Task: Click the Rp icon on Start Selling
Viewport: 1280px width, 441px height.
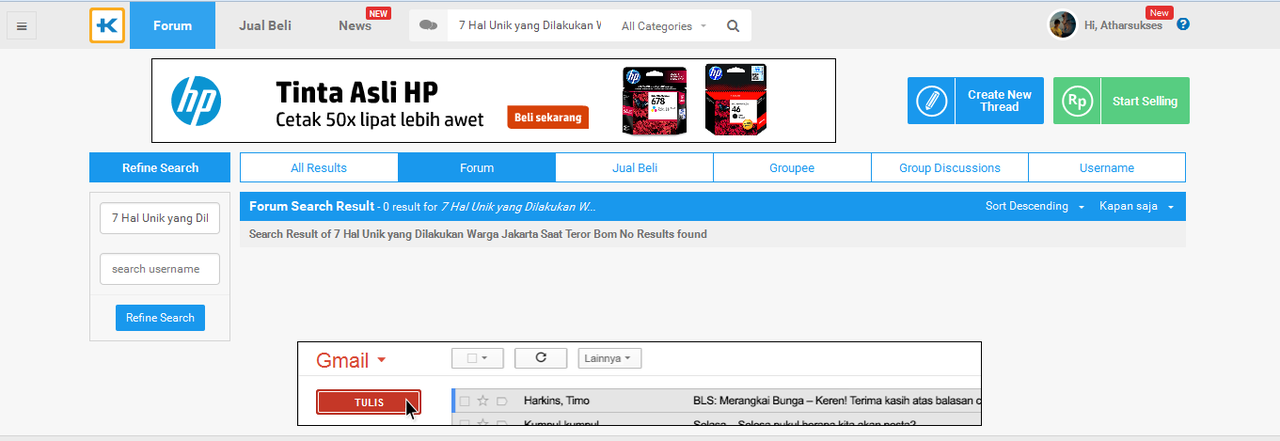Action: 1076,101
